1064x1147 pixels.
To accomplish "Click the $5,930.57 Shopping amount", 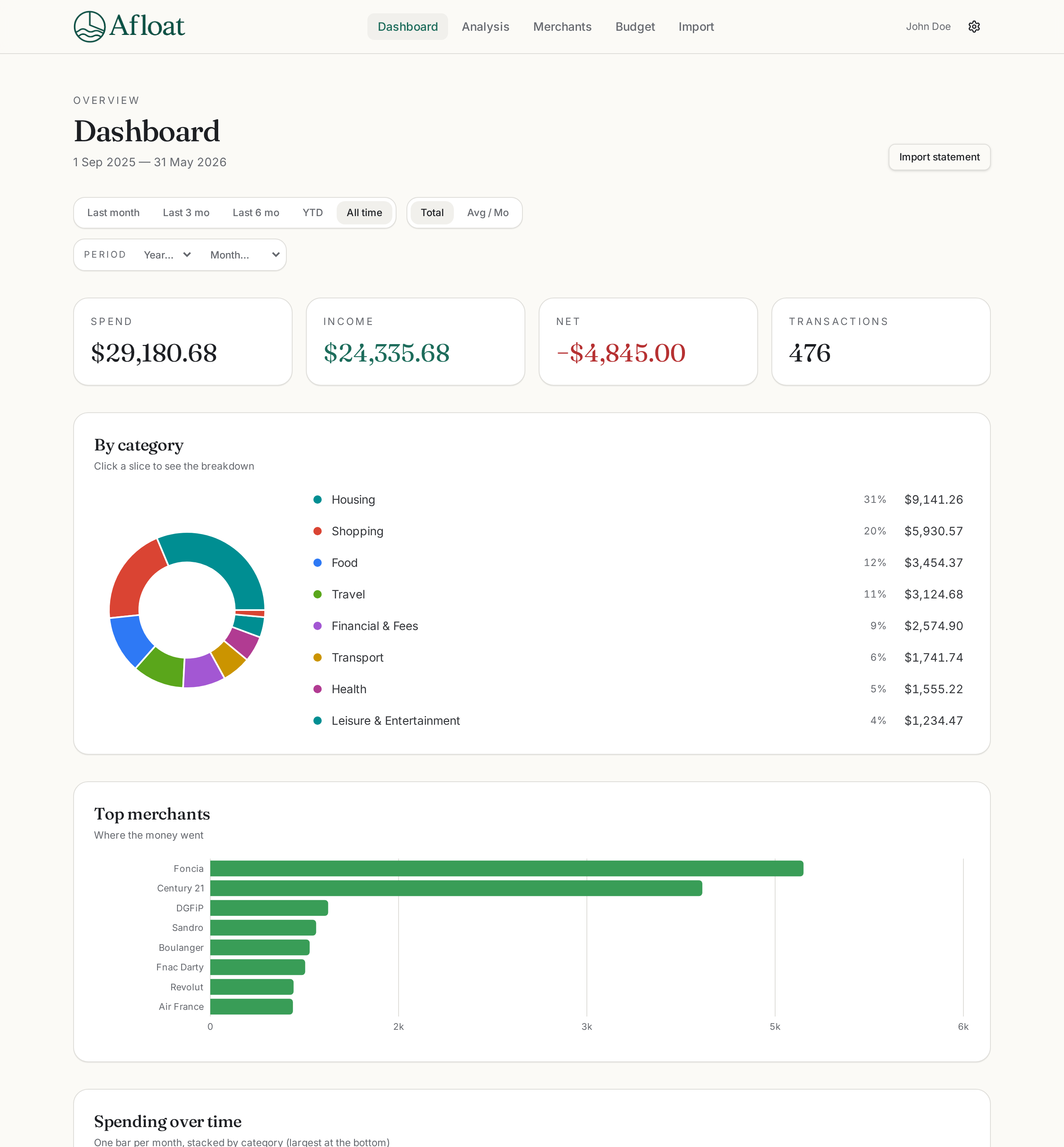I will click(933, 531).
